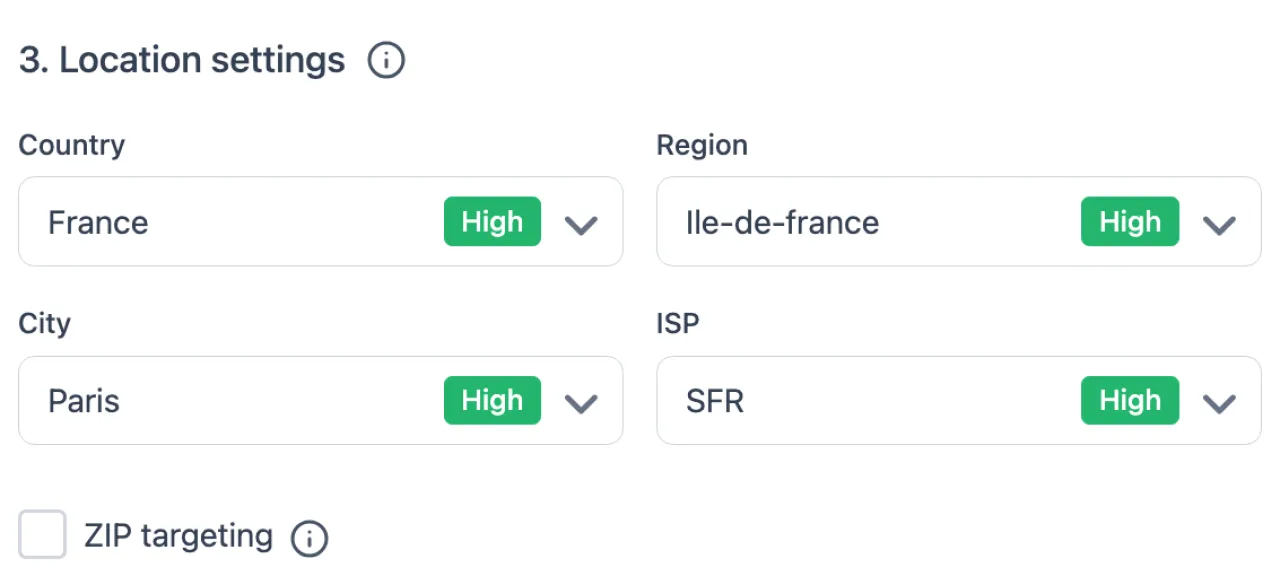Click the High badge in ISP field
Viewport: 1280px width, 576px height.
[1130, 401]
